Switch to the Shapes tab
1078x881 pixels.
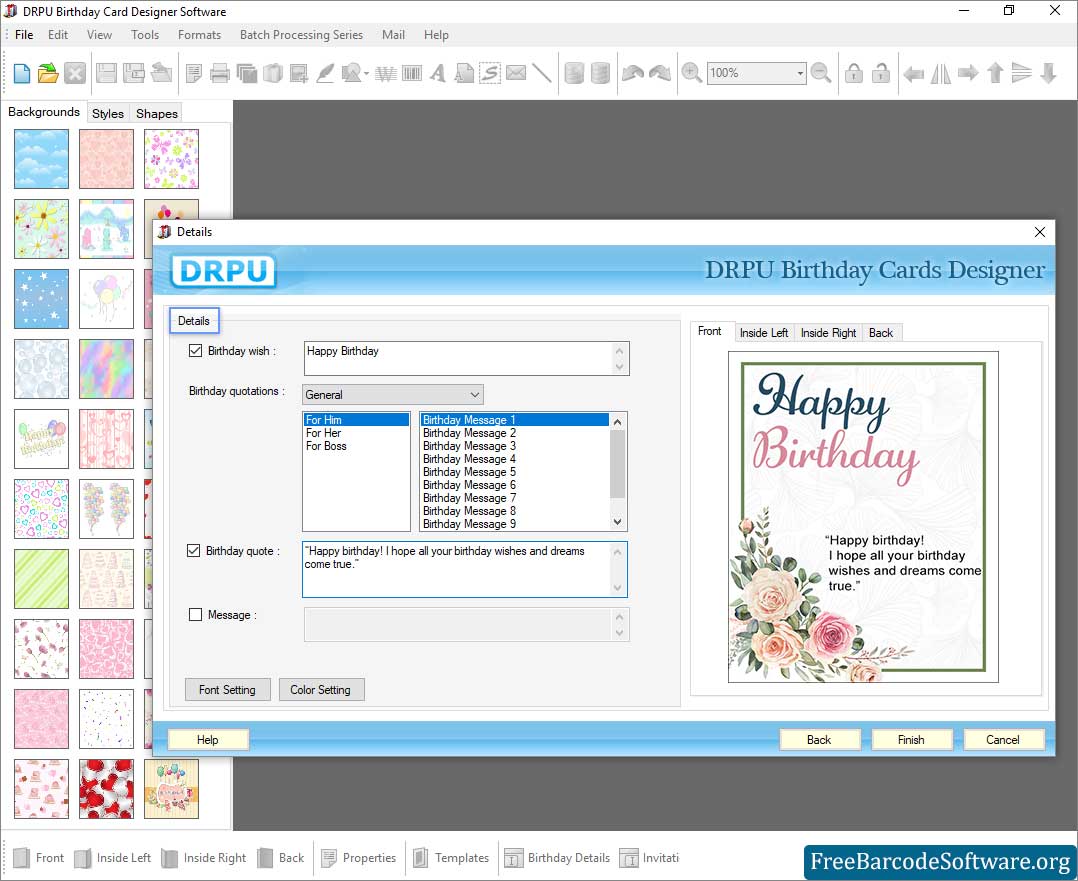(157, 113)
